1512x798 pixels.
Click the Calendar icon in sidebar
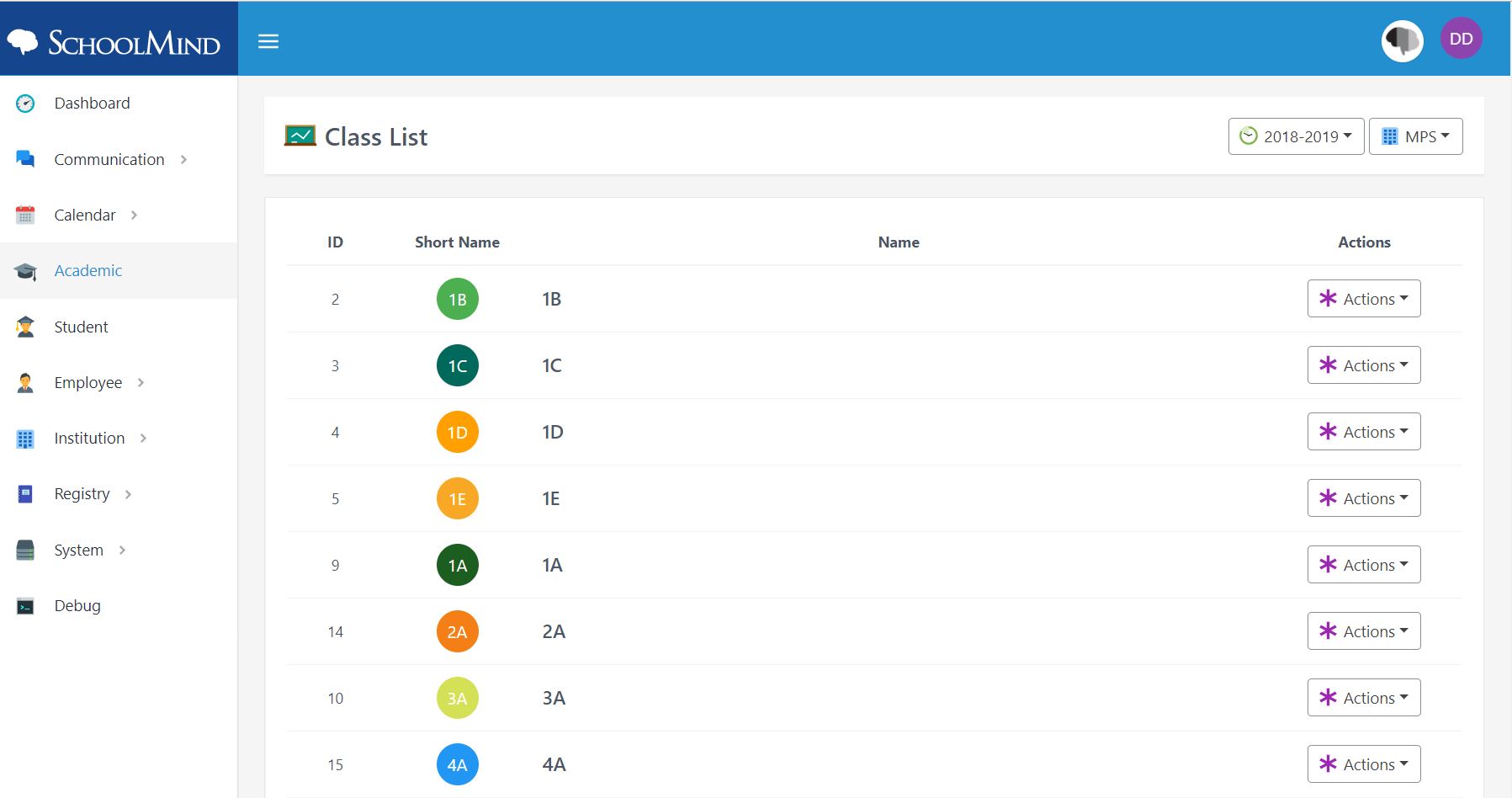coord(25,215)
